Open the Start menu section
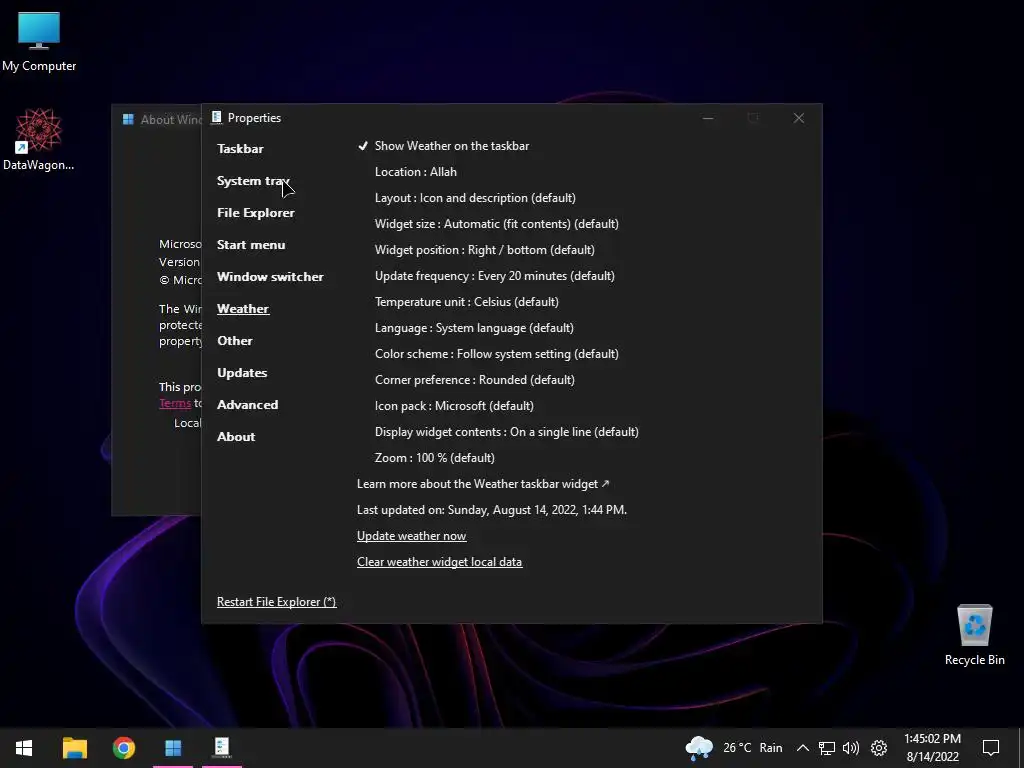 [251, 245]
